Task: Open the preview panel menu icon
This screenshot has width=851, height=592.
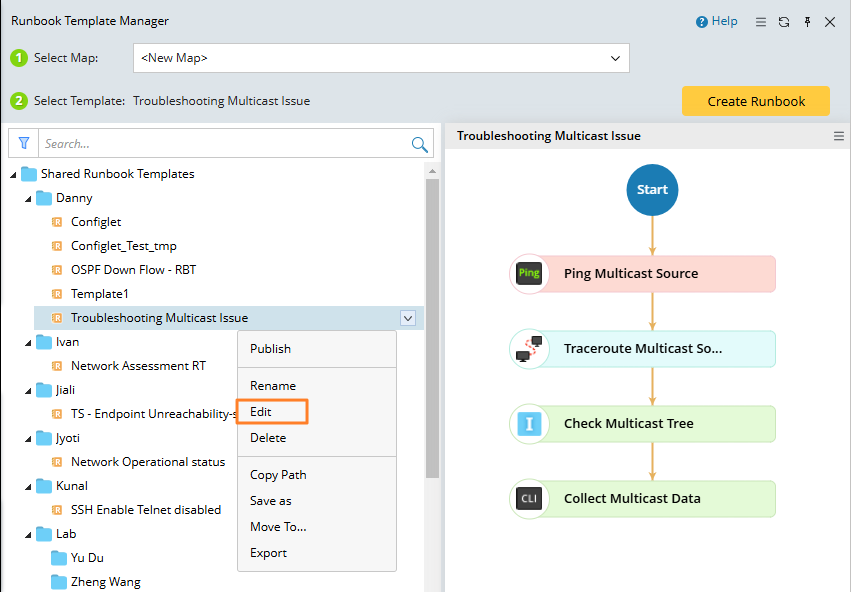Action: [x=839, y=136]
